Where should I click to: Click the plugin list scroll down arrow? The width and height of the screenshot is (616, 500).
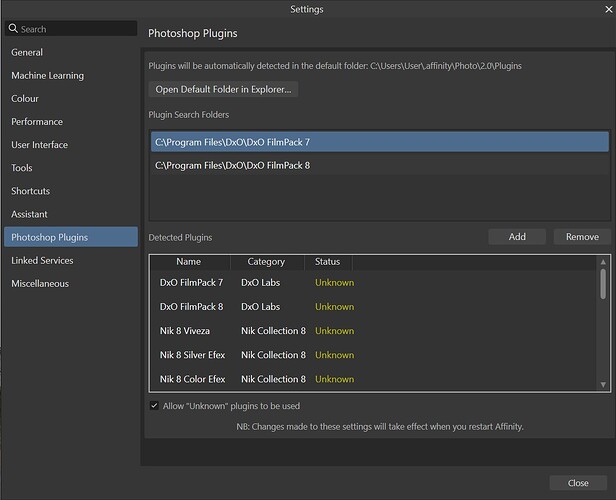point(603,385)
